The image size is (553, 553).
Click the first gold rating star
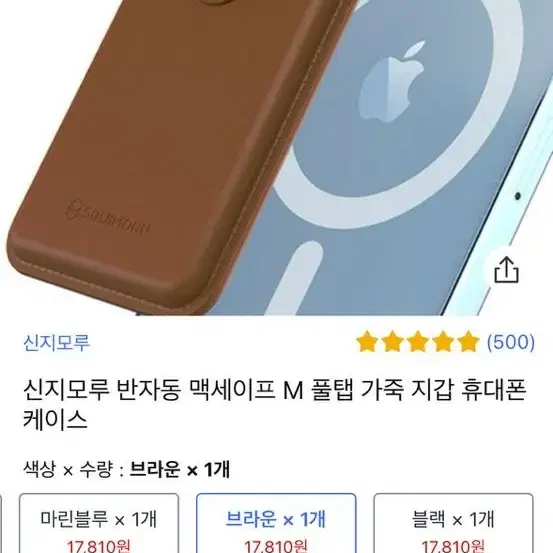click(367, 342)
